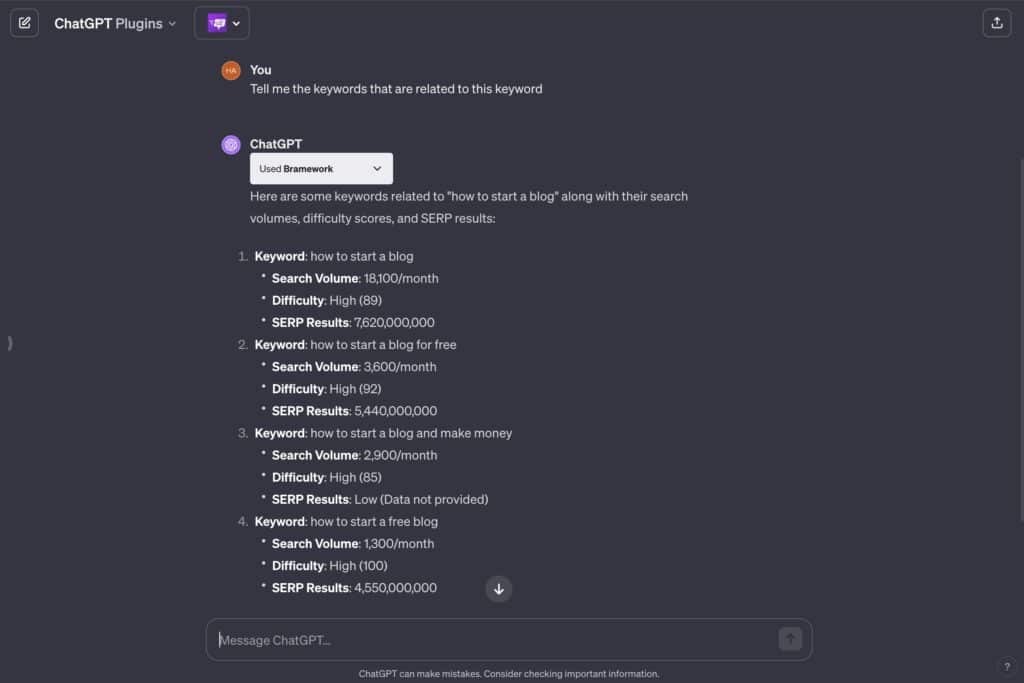Viewport: 1024px width, 683px height.
Task: Click the ChatGPT Plugins title text
Action: (108, 24)
